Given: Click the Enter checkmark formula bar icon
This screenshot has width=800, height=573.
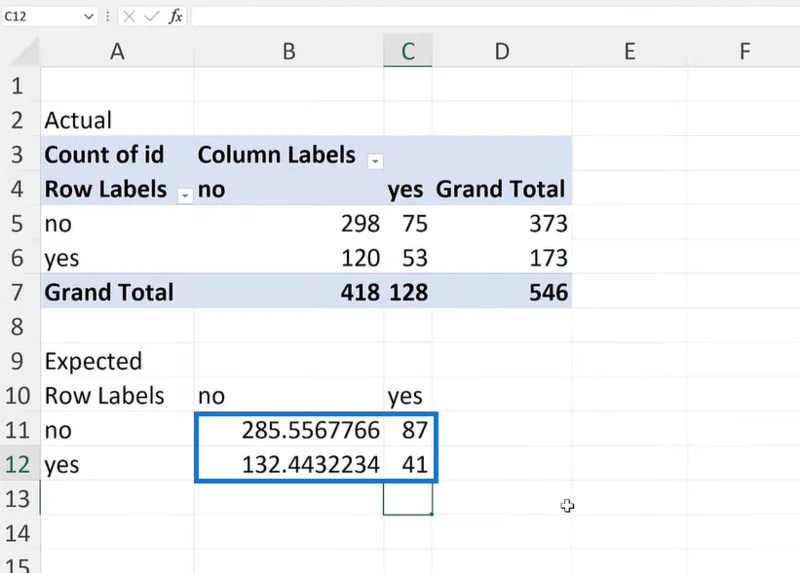Looking at the screenshot, I should pos(152,16).
